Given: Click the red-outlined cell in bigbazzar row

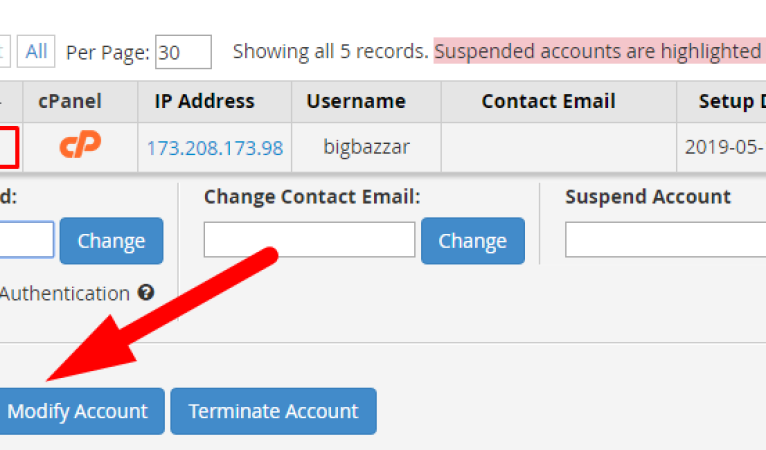Looking at the screenshot, I should [9, 148].
